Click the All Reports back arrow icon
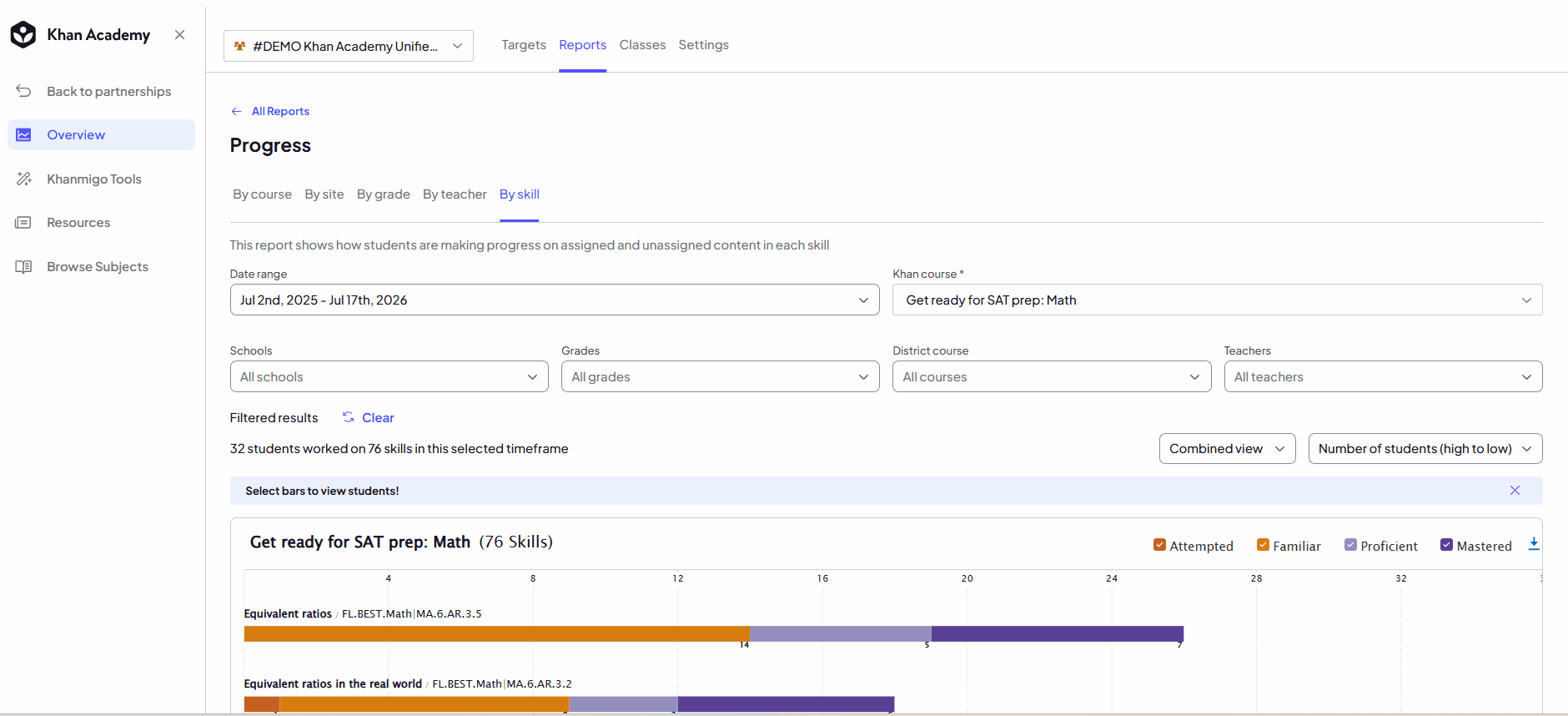Viewport: 1568px width, 716px height. (237, 111)
